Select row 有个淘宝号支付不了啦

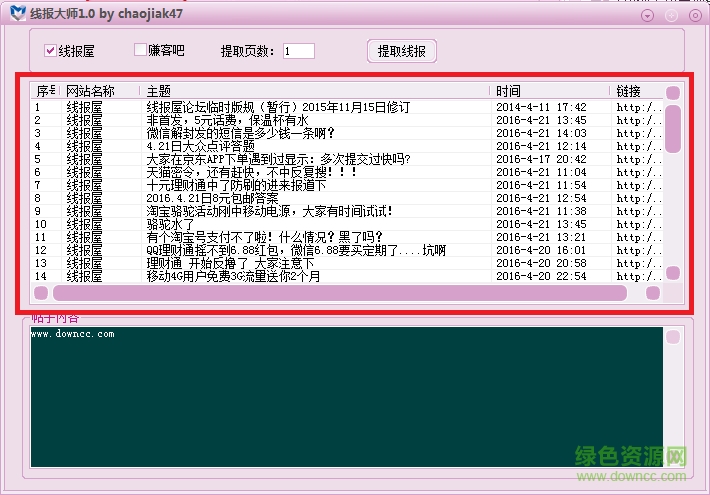347,237
